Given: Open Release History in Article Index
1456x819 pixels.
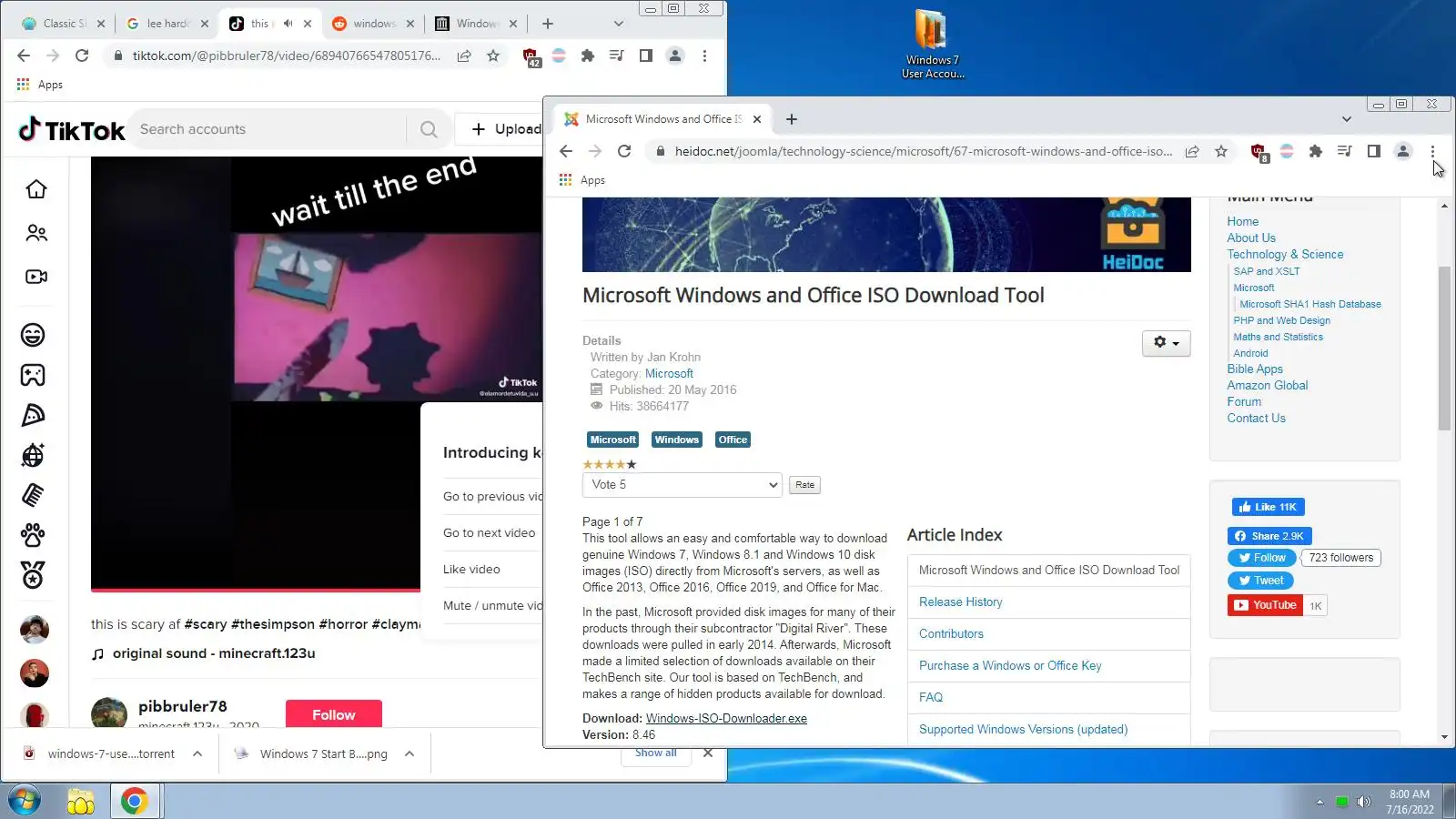Looking at the screenshot, I should (960, 602).
